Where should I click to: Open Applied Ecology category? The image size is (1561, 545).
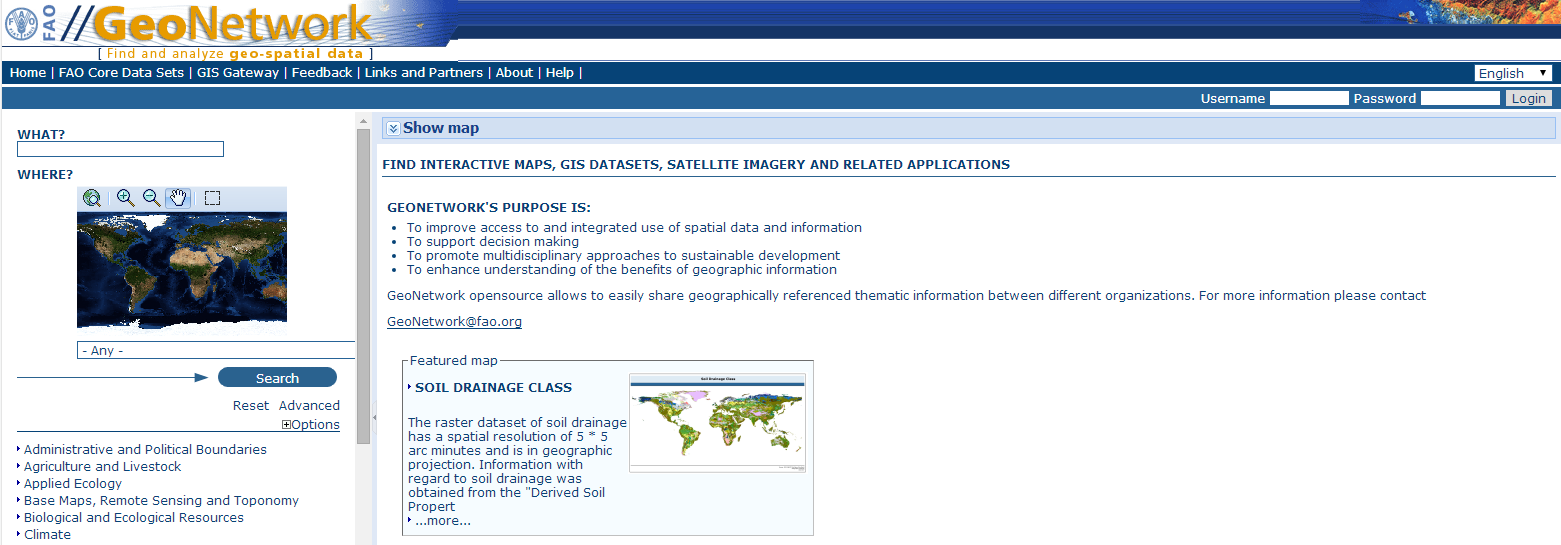[x=73, y=484]
